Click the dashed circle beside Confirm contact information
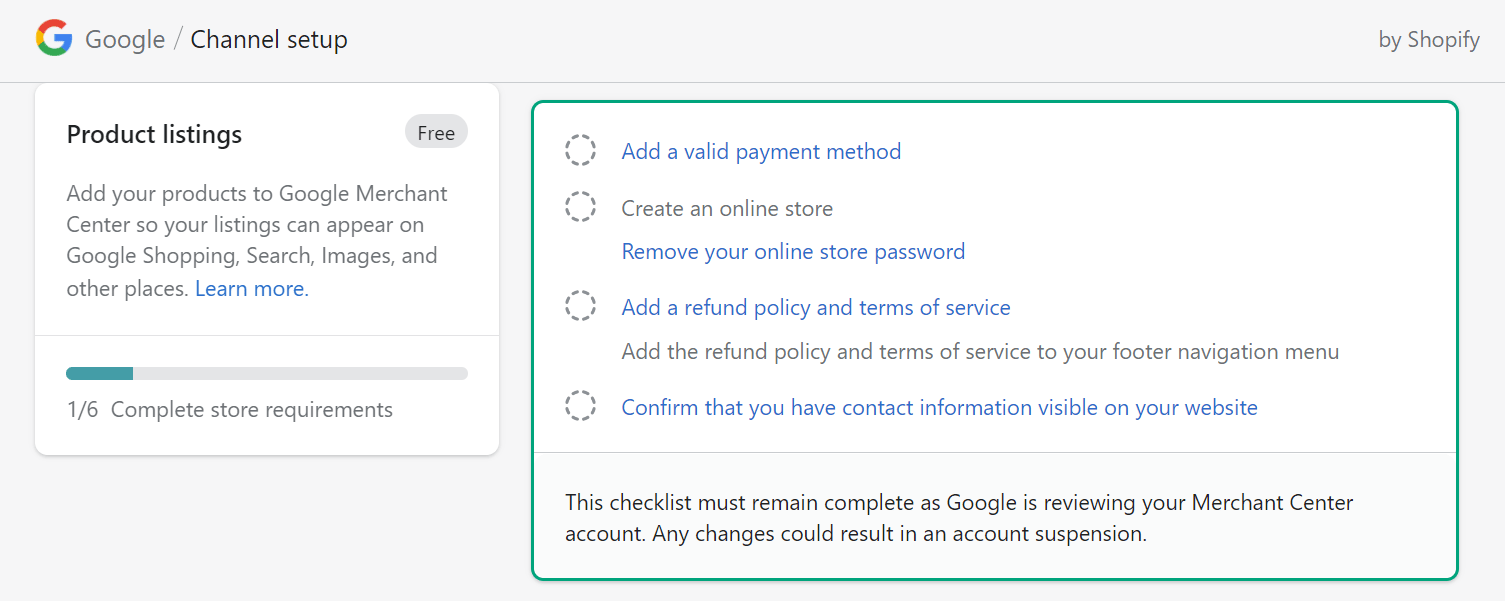Image resolution: width=1505 pixels, height=601 pixels. coord(581,406)
